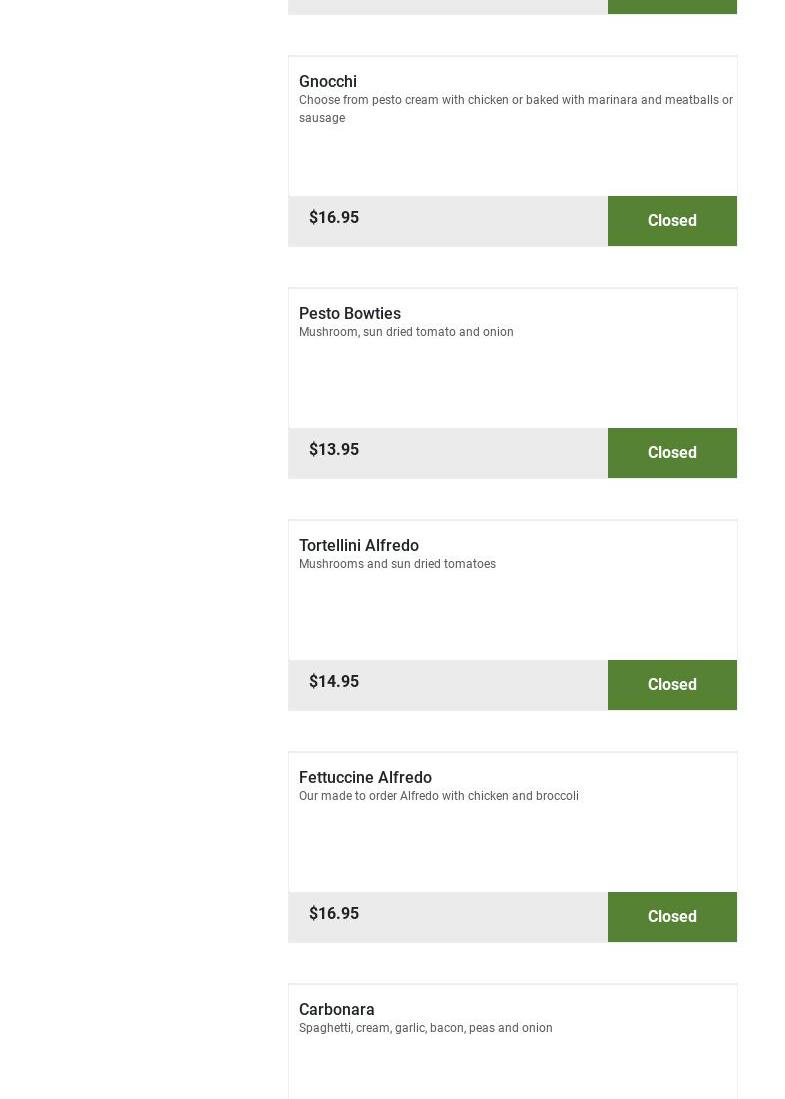This screenshot has height=1099, width=785.
Task: Hit the Closed button for Fettuccine Alfredo
Action: click(x=672, y=917)
